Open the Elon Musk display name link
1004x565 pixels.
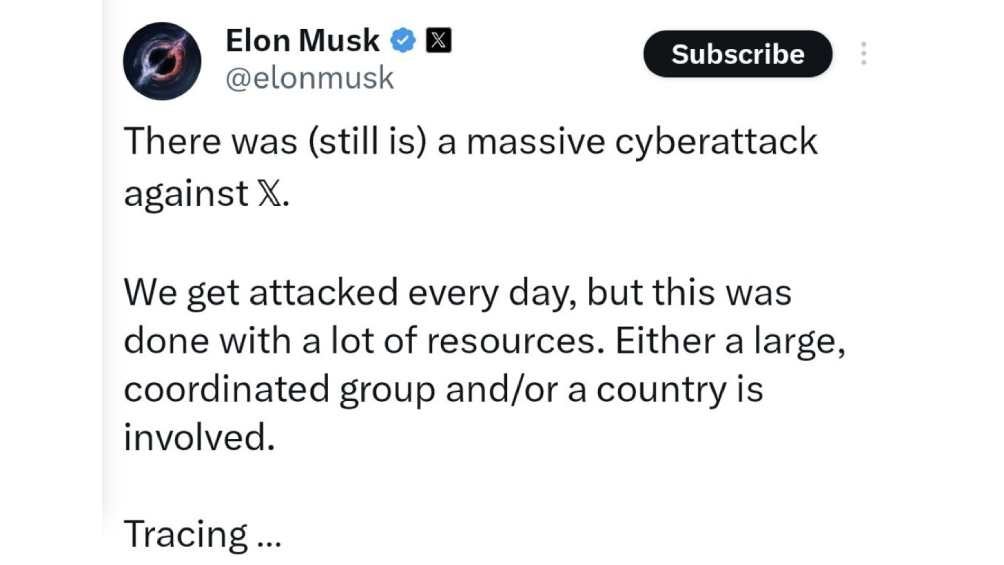[x=302, y=41]
